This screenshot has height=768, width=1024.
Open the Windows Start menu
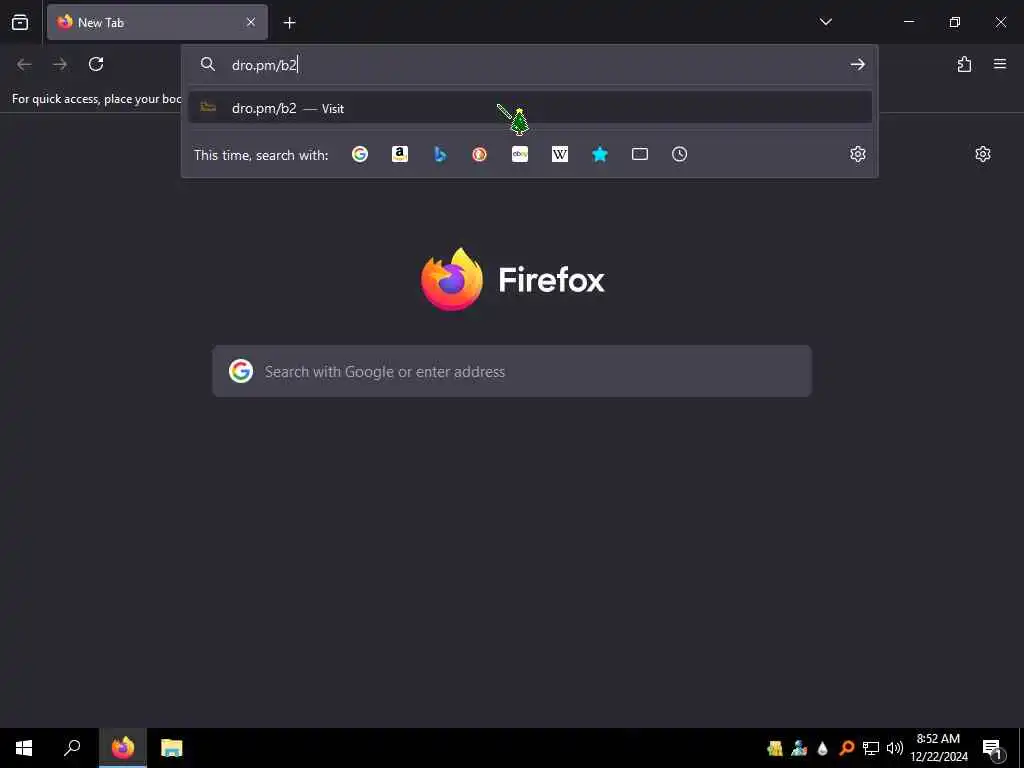click(24, 748)
